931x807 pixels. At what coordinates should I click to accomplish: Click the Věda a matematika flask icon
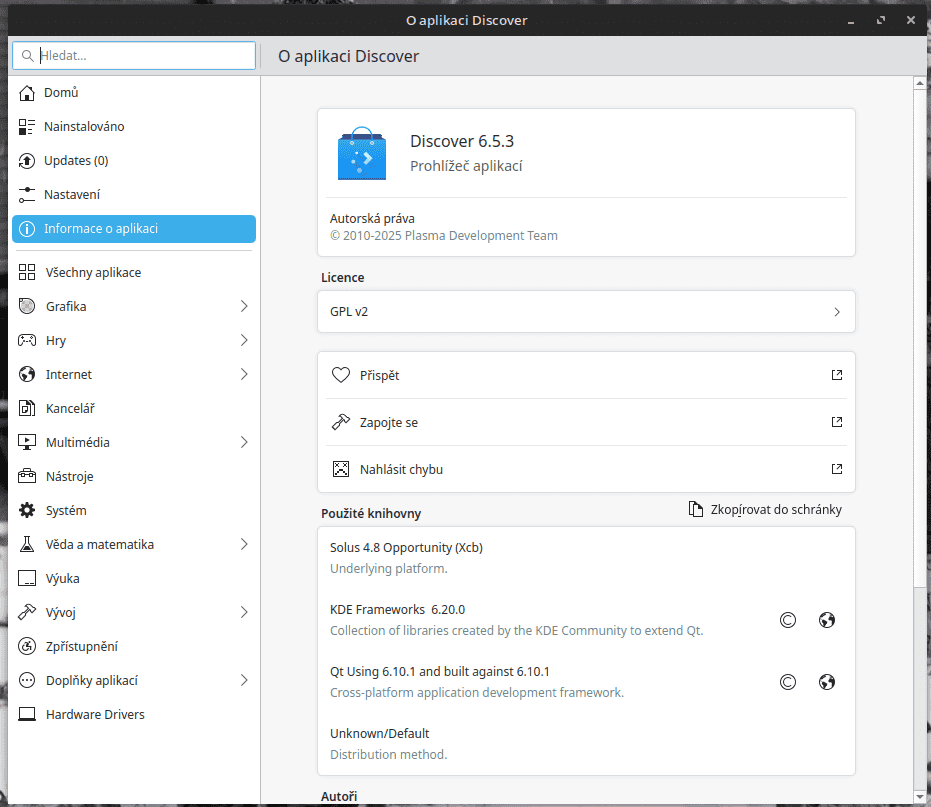pyautogui.click(x=27, y=545)
